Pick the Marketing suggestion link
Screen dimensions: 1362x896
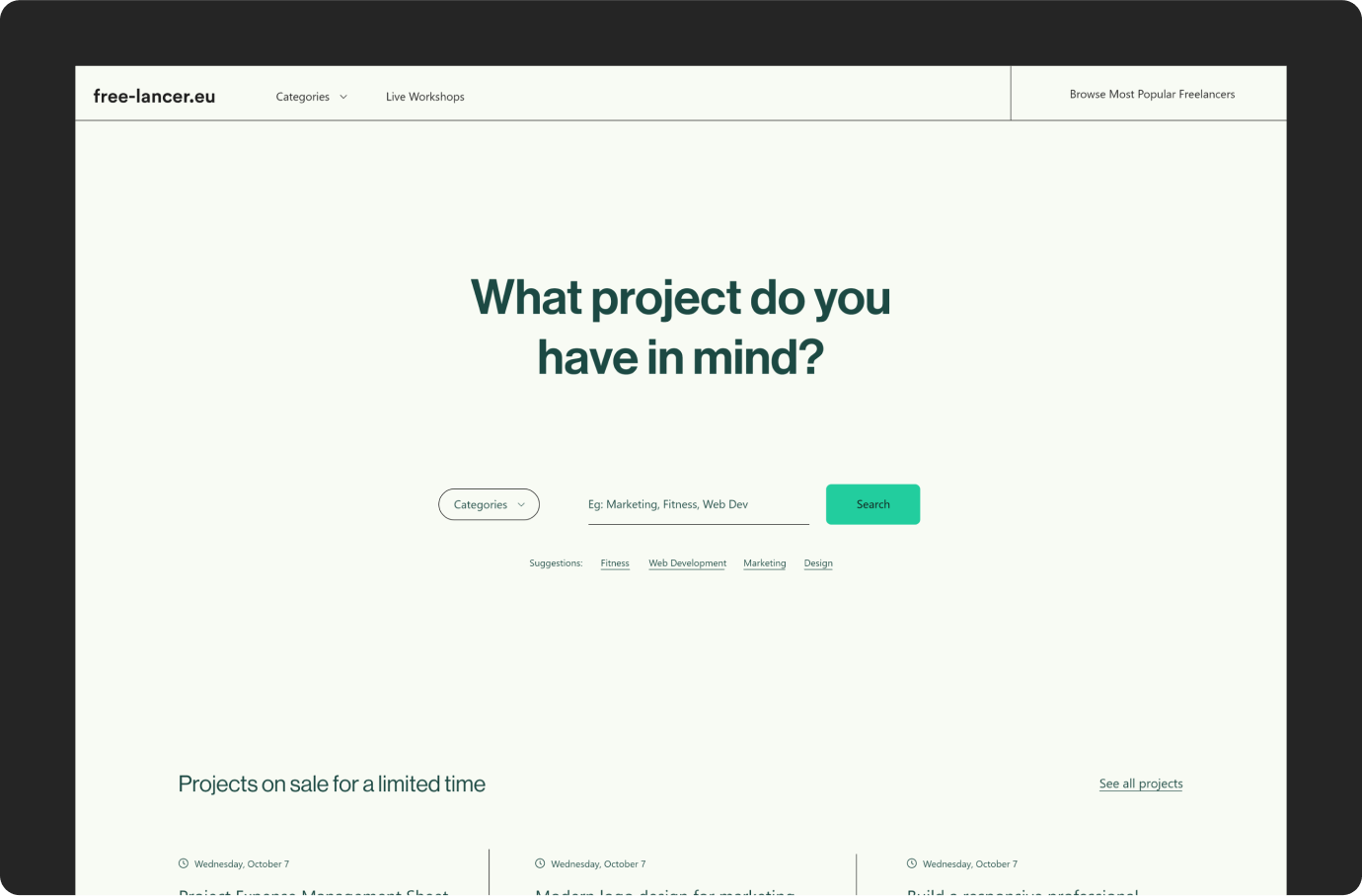point(765,563)
